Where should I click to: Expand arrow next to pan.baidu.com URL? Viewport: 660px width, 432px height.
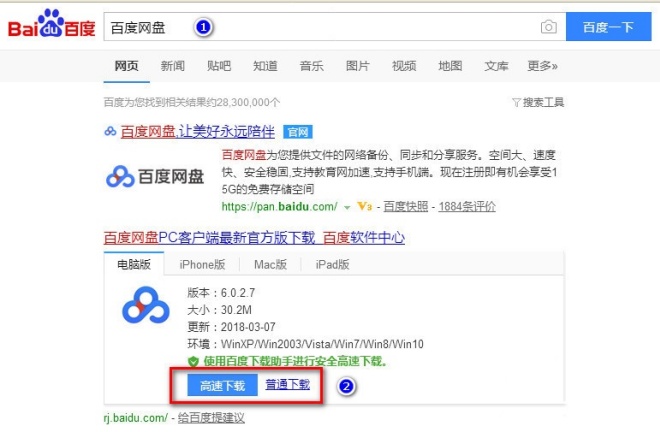(347, 207)
